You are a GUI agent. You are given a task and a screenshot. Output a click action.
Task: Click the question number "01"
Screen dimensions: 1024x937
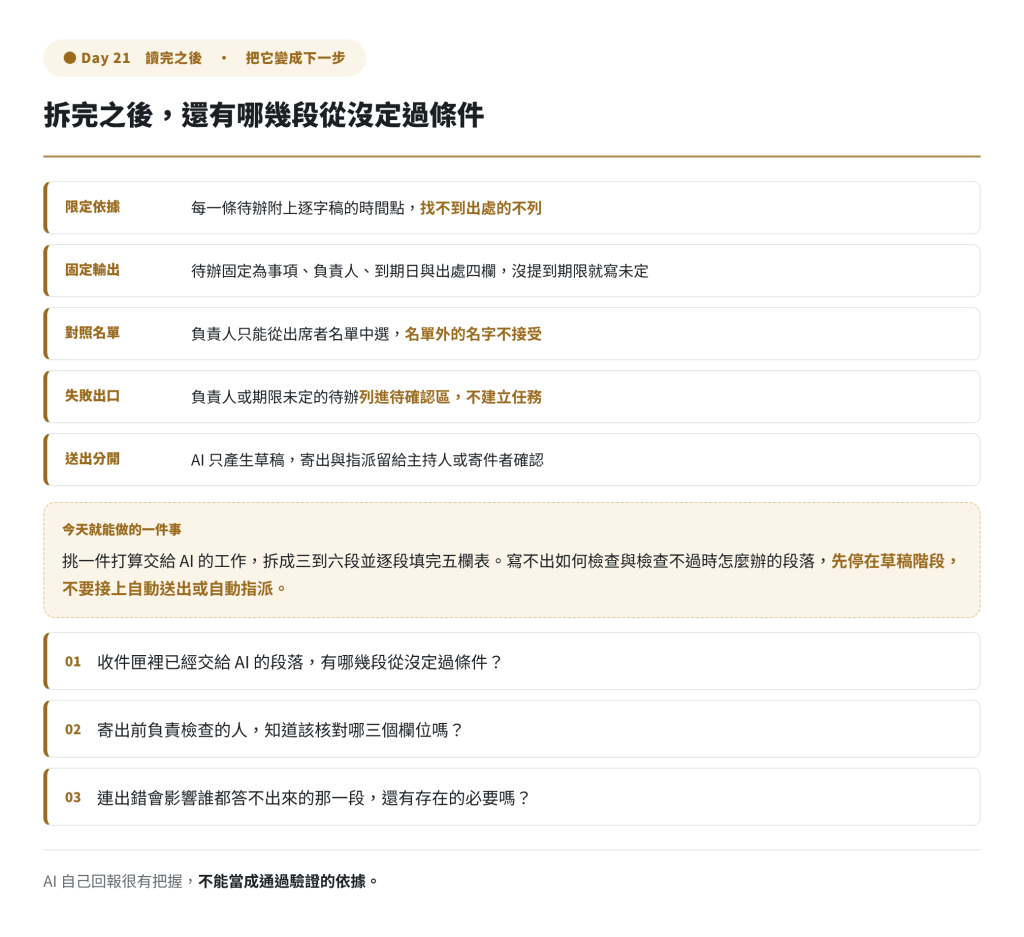coord(72,661)
